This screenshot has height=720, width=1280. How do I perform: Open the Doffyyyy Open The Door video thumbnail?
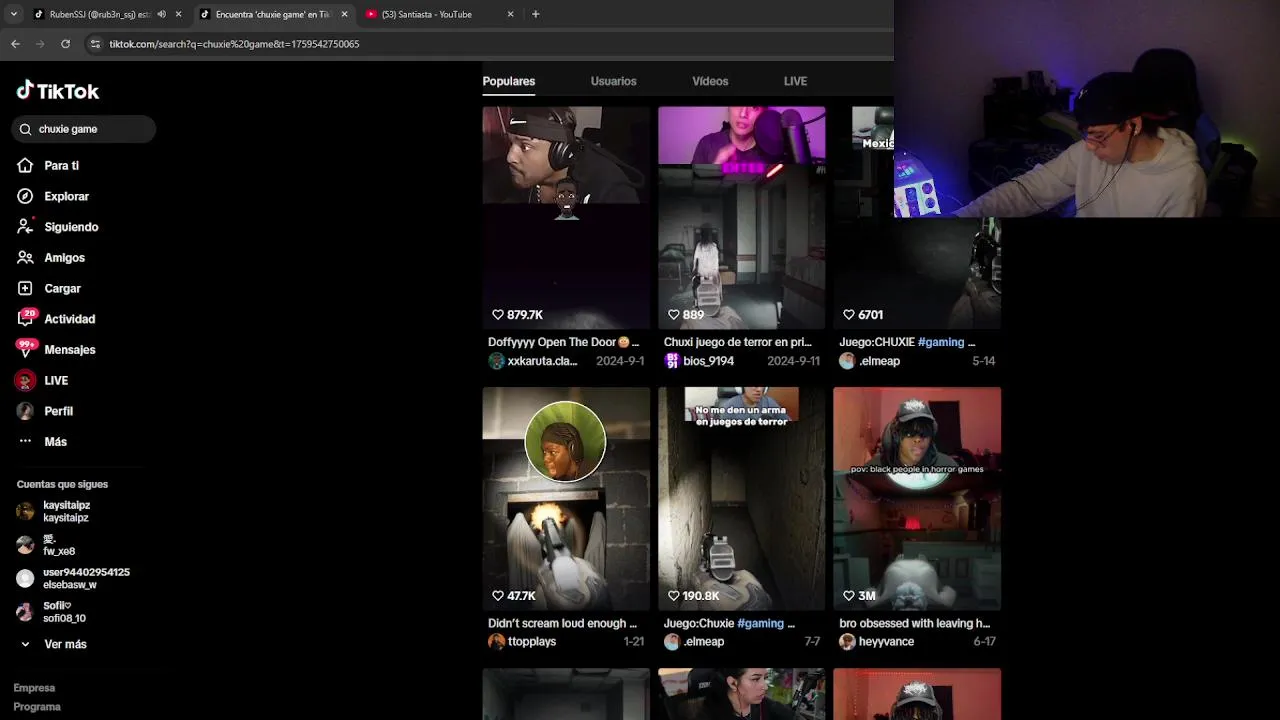[566, 217]
